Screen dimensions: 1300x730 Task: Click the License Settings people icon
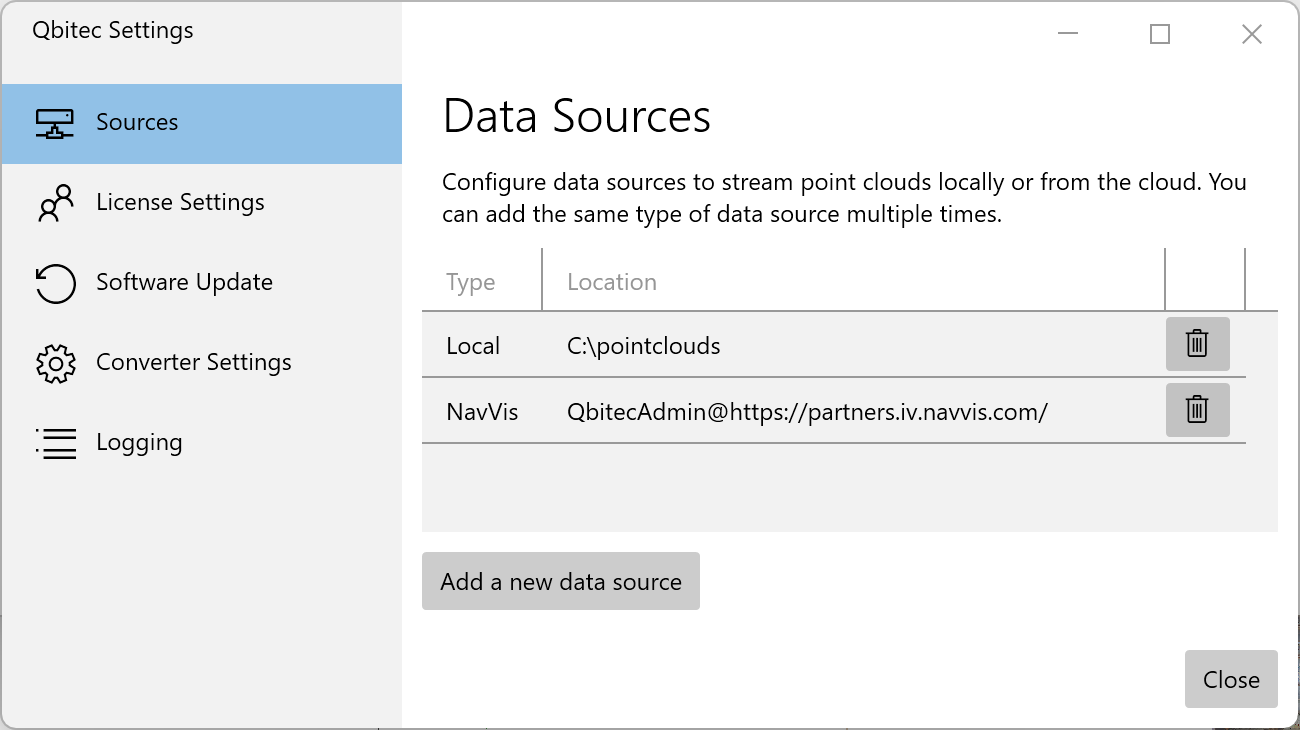pos(55,203)
